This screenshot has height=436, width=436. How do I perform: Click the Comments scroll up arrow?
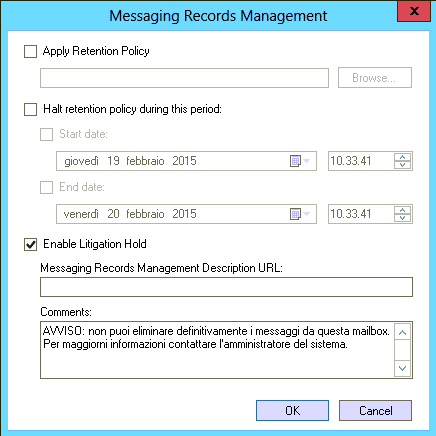(402, 332)
